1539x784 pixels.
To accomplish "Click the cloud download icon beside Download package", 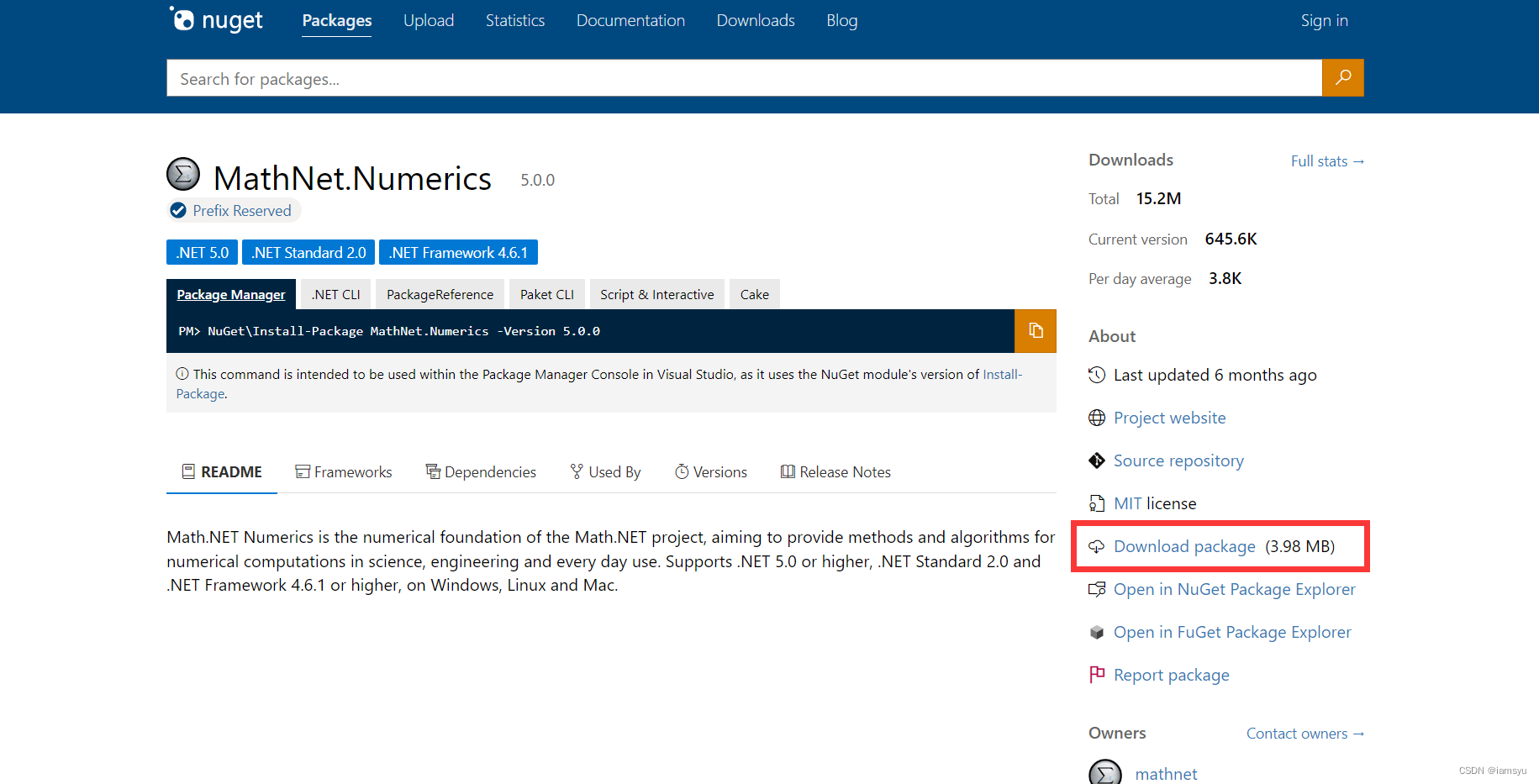I will click(x=1097, y=546).
